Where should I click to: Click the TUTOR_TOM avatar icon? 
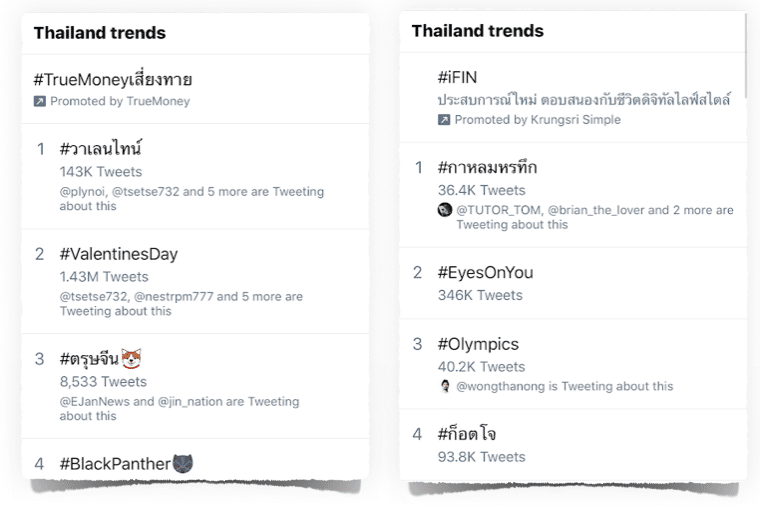445,210
